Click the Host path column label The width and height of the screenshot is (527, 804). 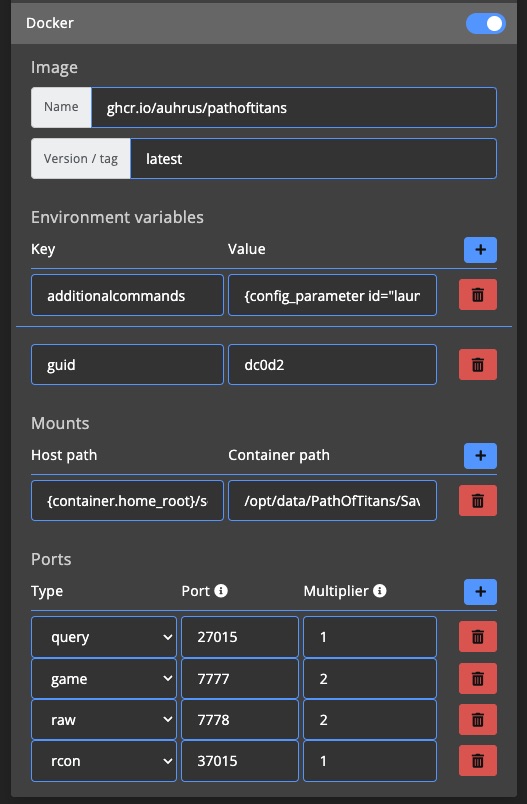(x=64, y=455)
